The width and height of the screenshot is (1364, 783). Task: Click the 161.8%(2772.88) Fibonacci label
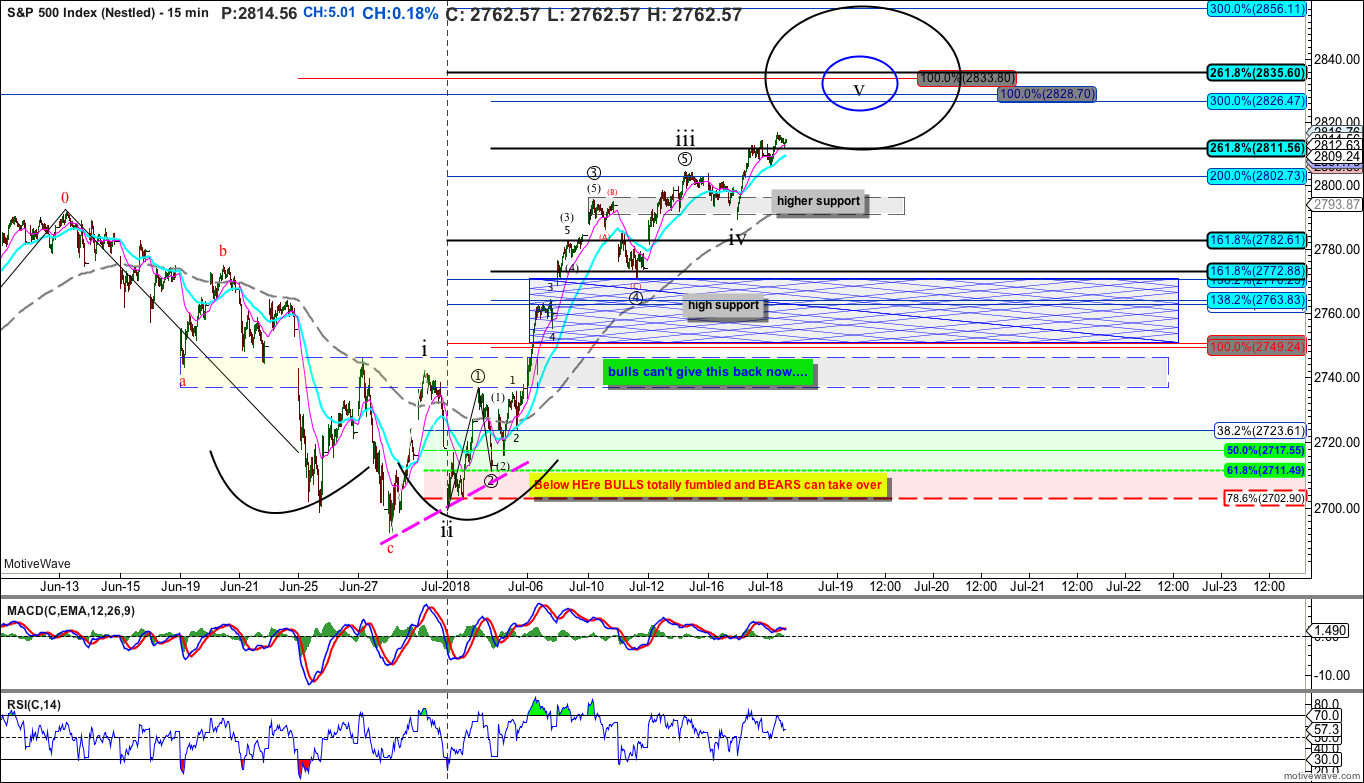[x=1257, y=271]
